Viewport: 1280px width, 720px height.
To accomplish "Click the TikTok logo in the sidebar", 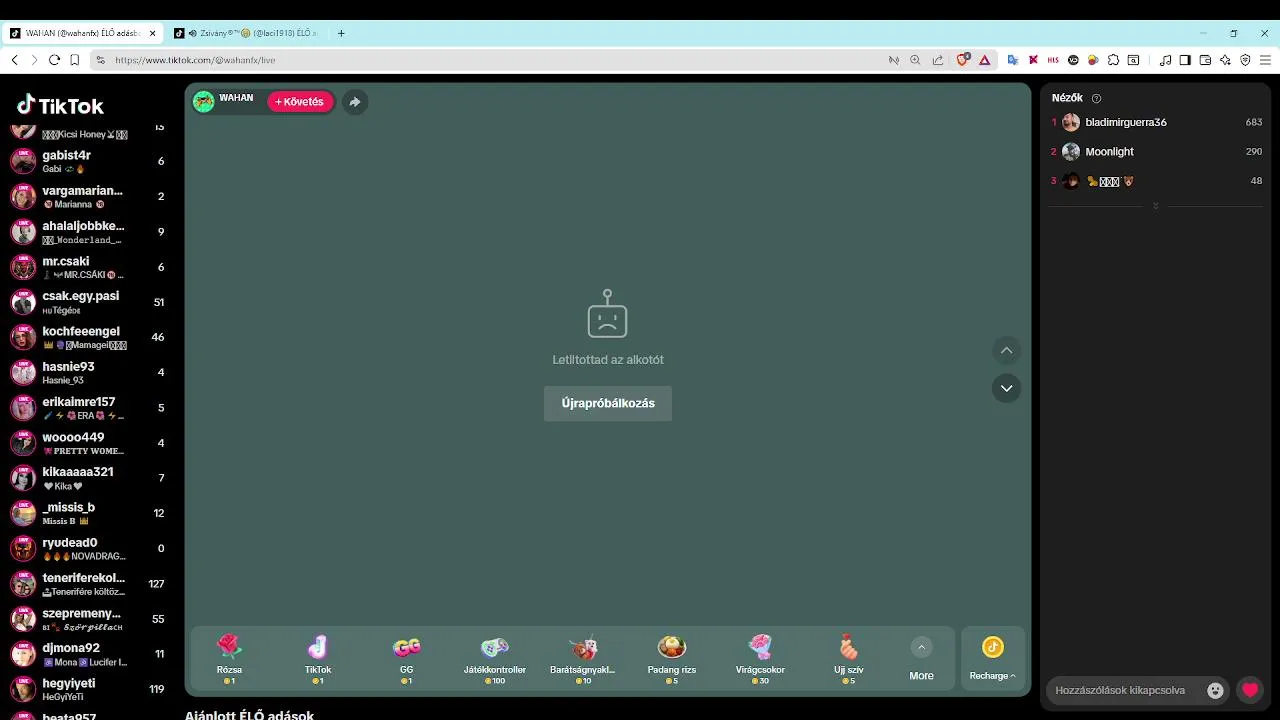I will [x=60, y=105].
